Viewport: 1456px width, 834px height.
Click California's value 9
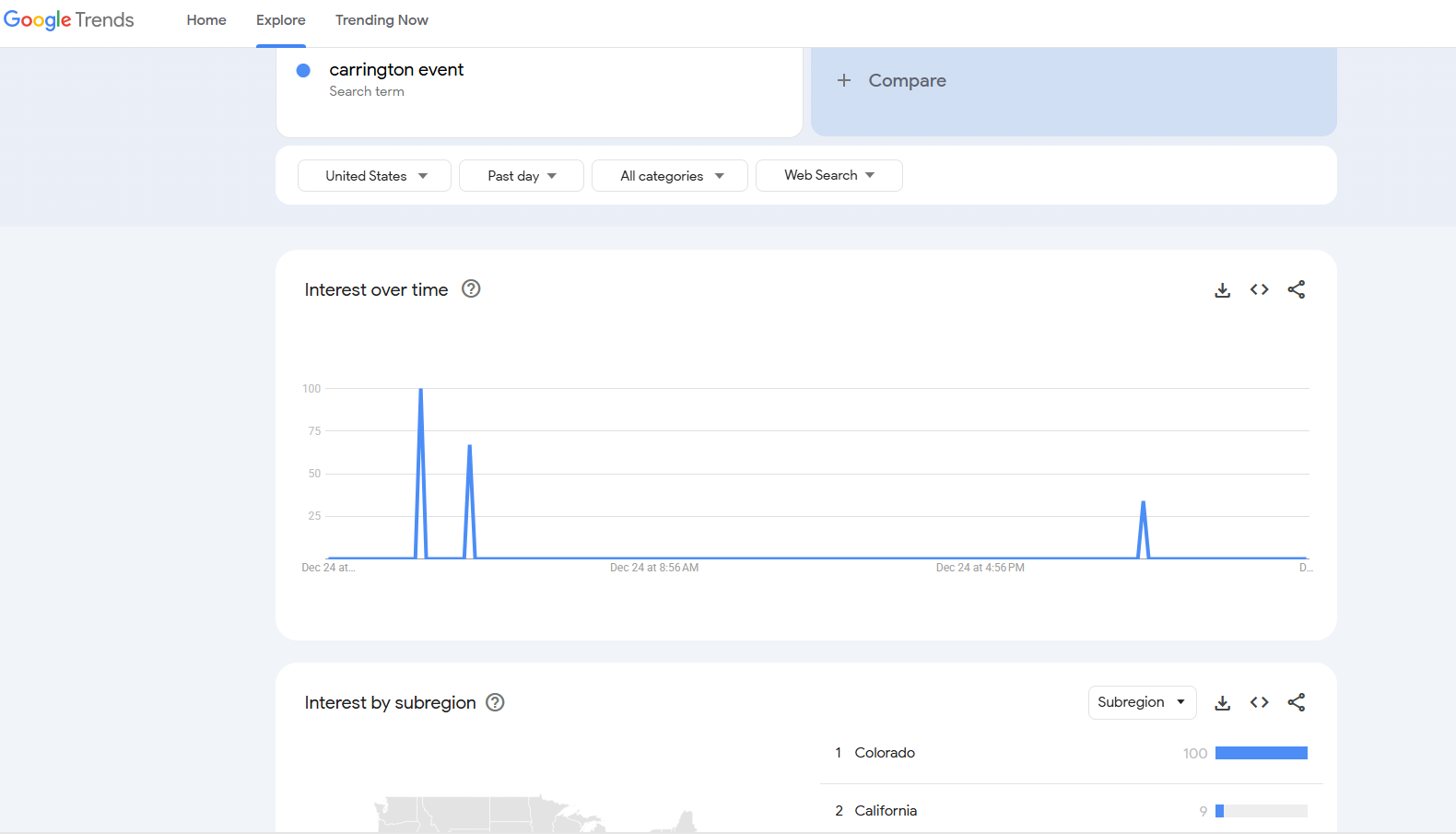[x=1204, y=812]
